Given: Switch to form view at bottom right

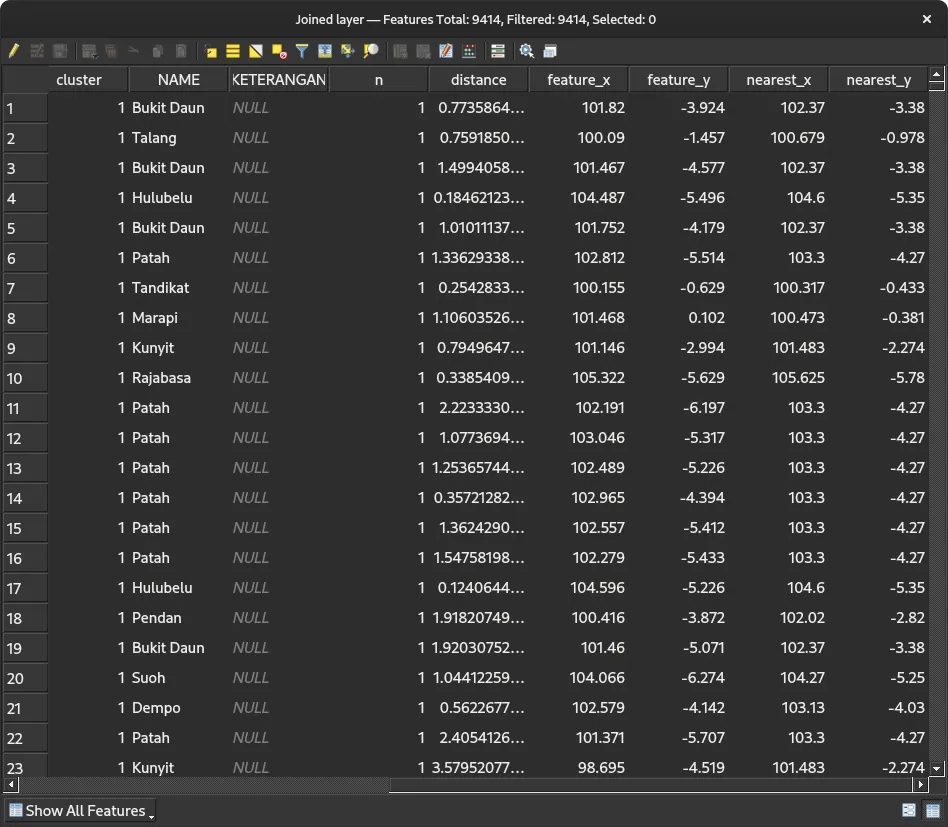Looking at the screenshot, I should [x=909, y=811].
